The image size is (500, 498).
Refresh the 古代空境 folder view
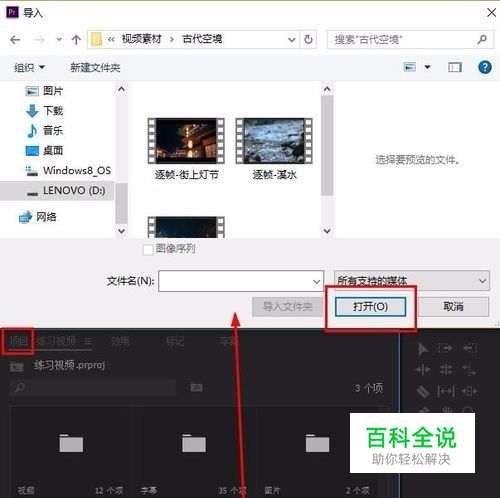pyautogui.click(x=308, y=39)
